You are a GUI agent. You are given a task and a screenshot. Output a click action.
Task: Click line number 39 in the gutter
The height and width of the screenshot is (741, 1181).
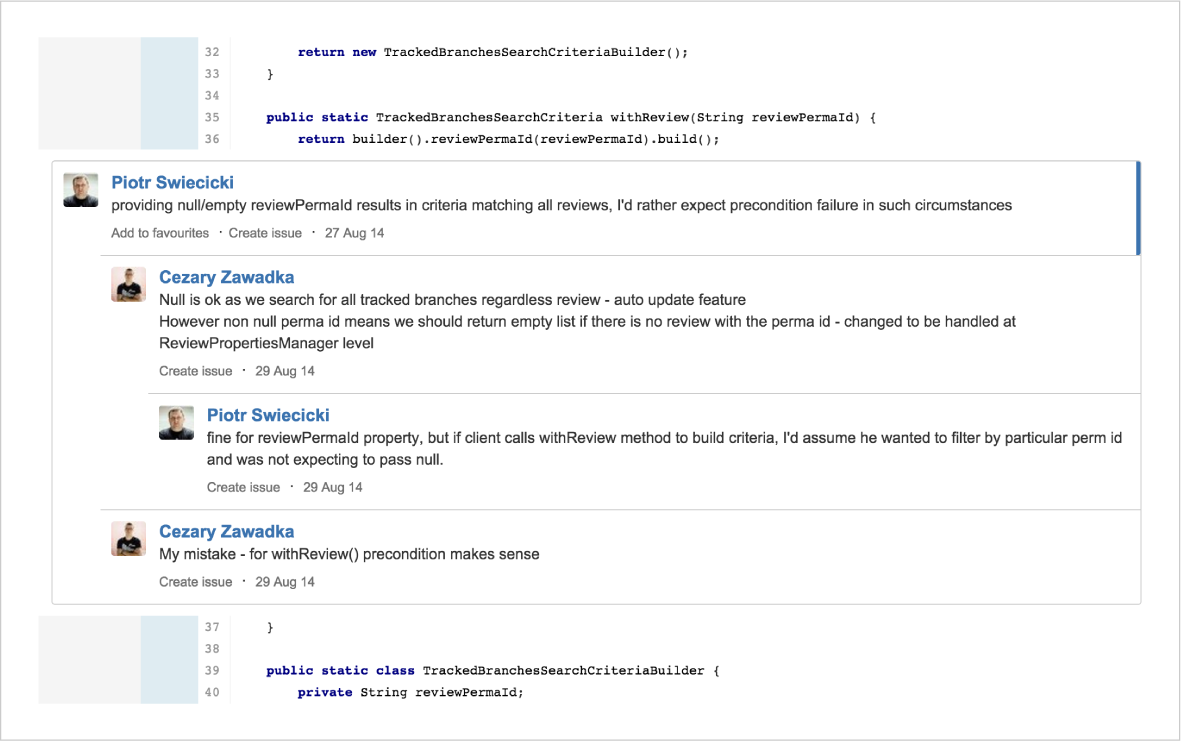[x=211, y=670]
